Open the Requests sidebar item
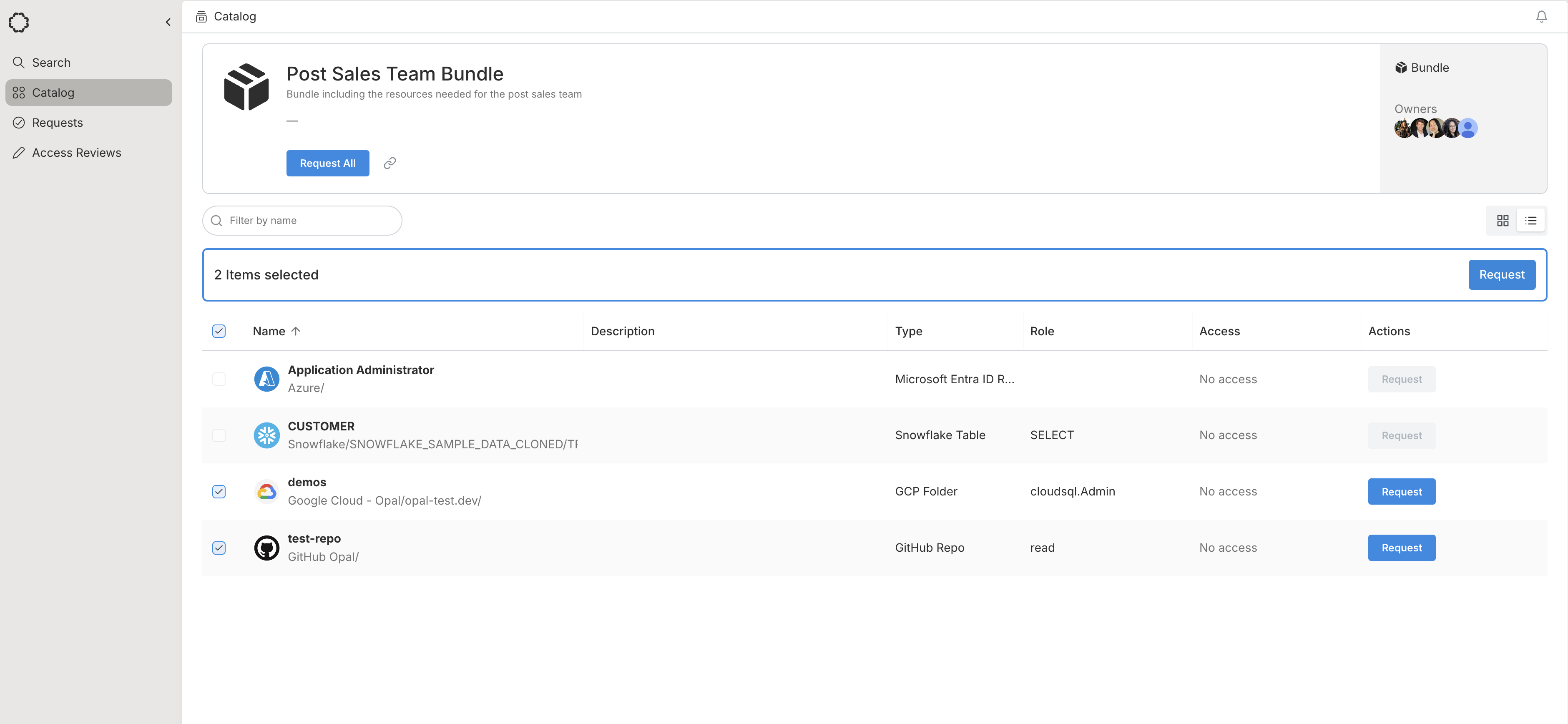Screen dimensions: 1568x724 pyautogui.click(x=57, y=122)
